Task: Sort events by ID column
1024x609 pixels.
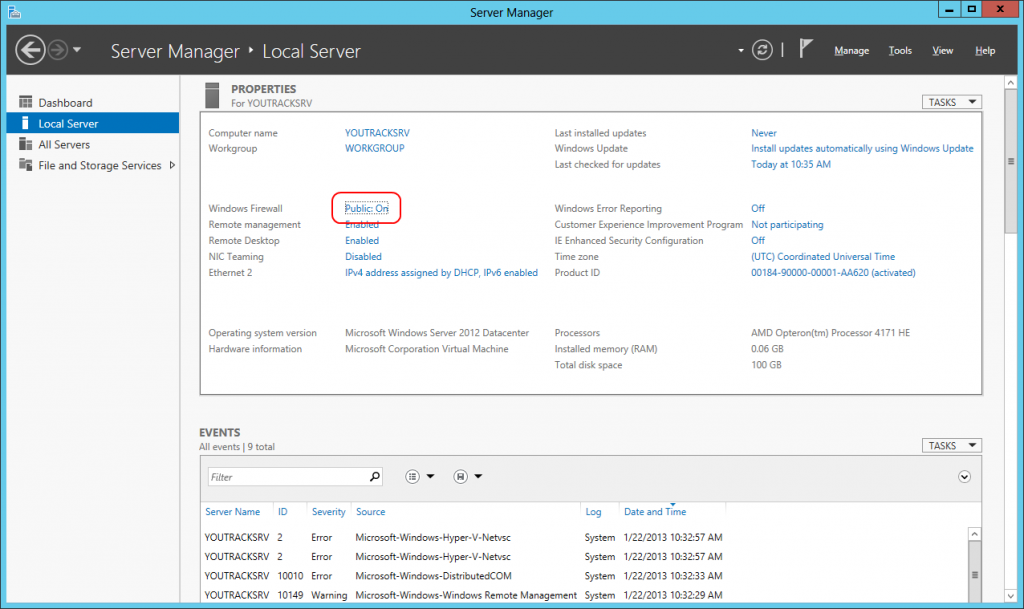Action: pyautogui.click(x=282, y=512)
